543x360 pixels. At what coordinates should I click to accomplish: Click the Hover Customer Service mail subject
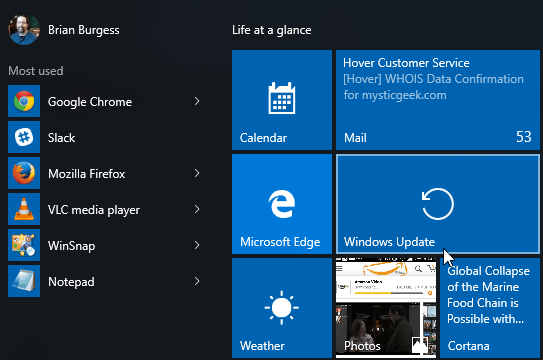point(406,63)
